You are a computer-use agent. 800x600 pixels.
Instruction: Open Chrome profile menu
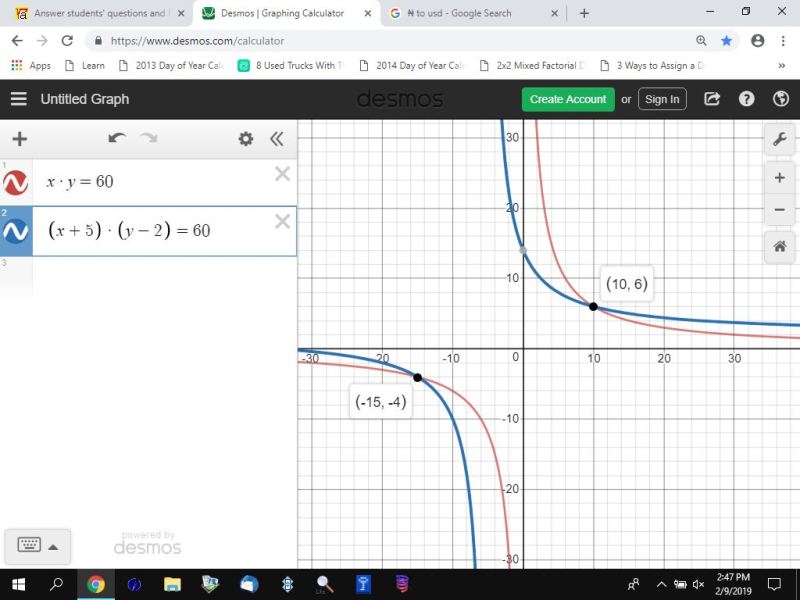coord(758,41)
